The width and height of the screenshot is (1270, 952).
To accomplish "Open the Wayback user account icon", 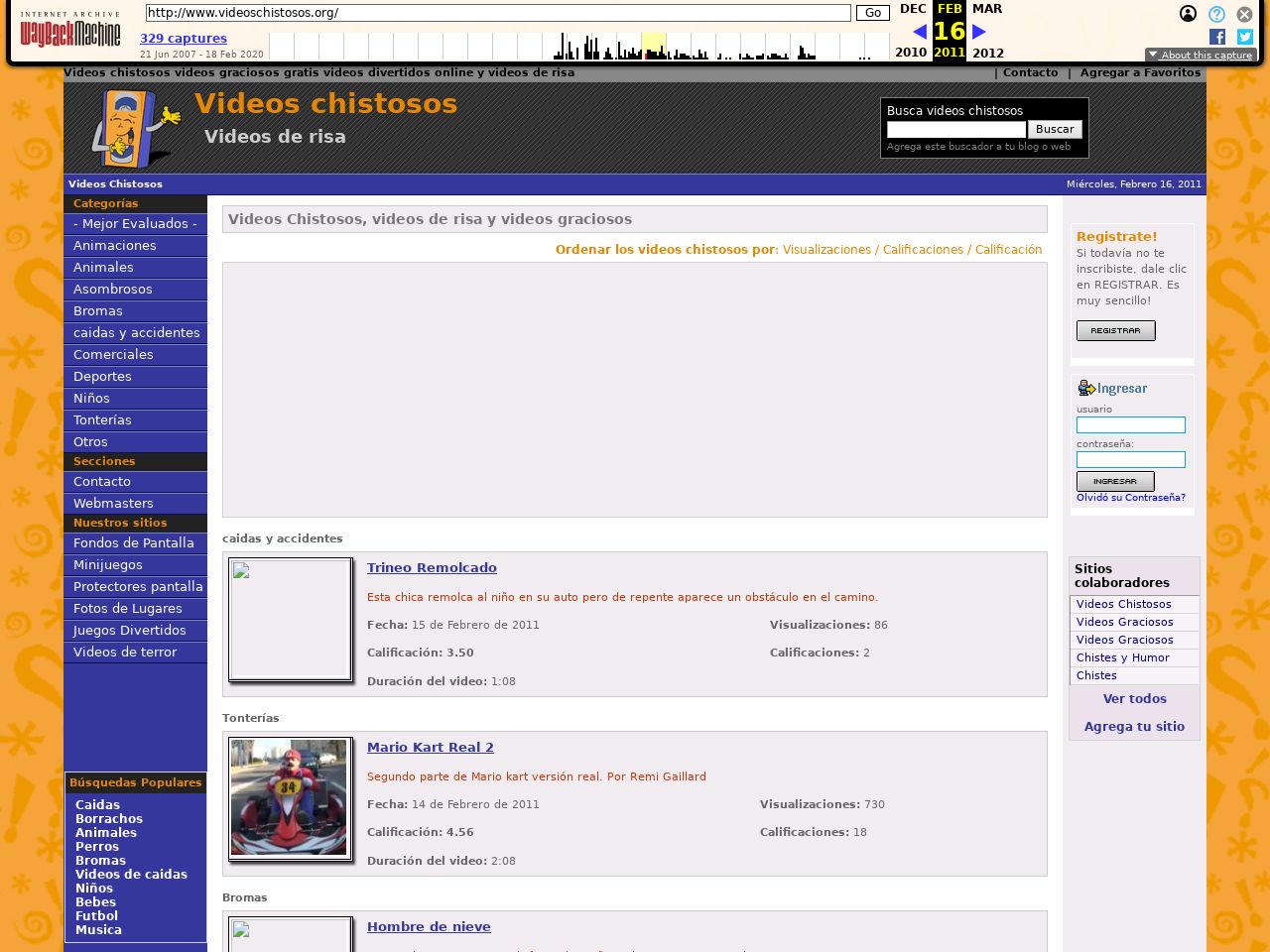I will pyautogui.click(x=1188, y=14).
